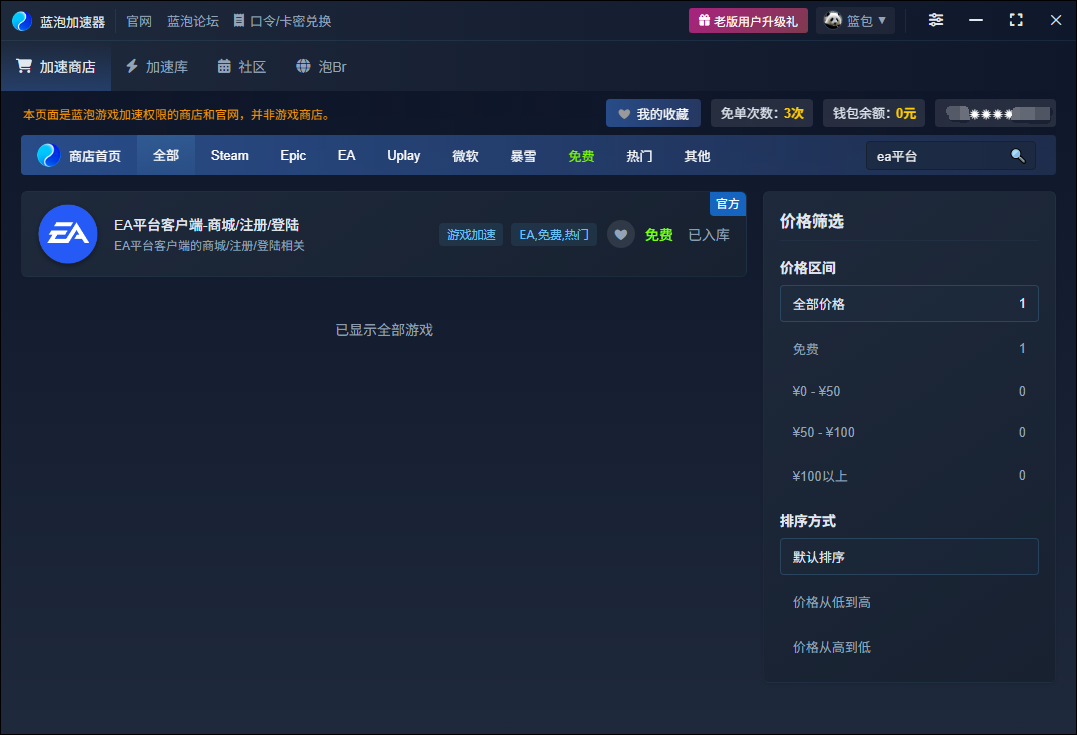Open the 官网 link
The height and width of the screenshot is (735, 1077).
tap(139, 21)
